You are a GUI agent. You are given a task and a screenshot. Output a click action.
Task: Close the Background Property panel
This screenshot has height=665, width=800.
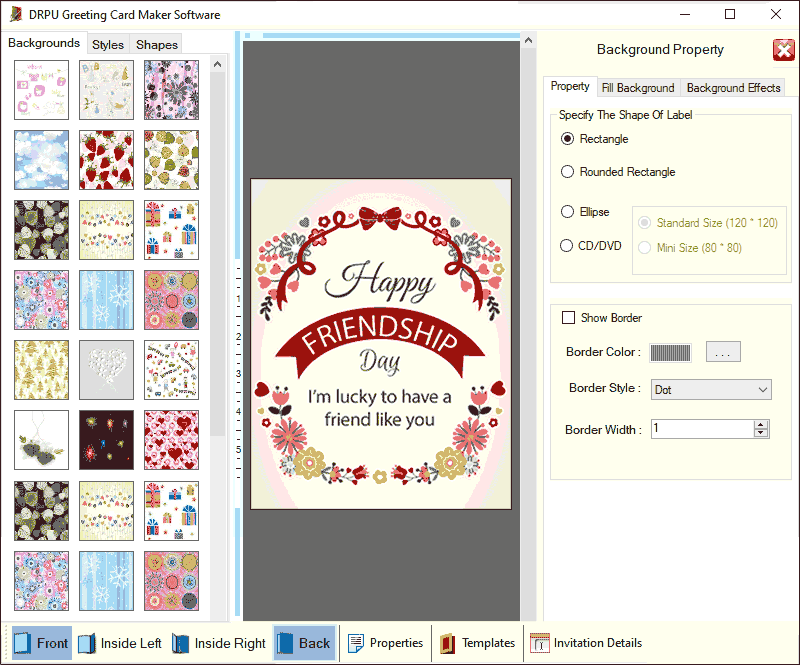783,49
